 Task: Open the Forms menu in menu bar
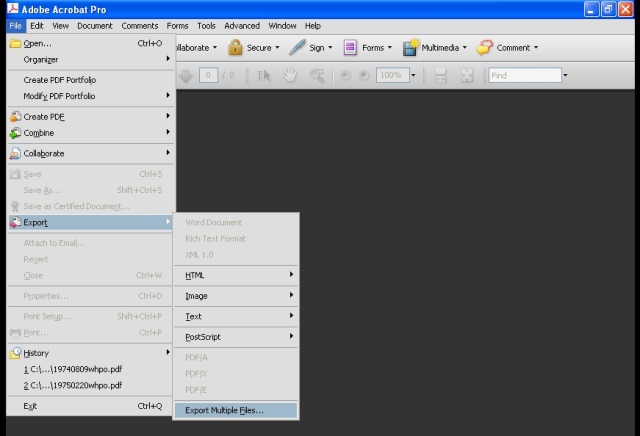click(177, 26)
